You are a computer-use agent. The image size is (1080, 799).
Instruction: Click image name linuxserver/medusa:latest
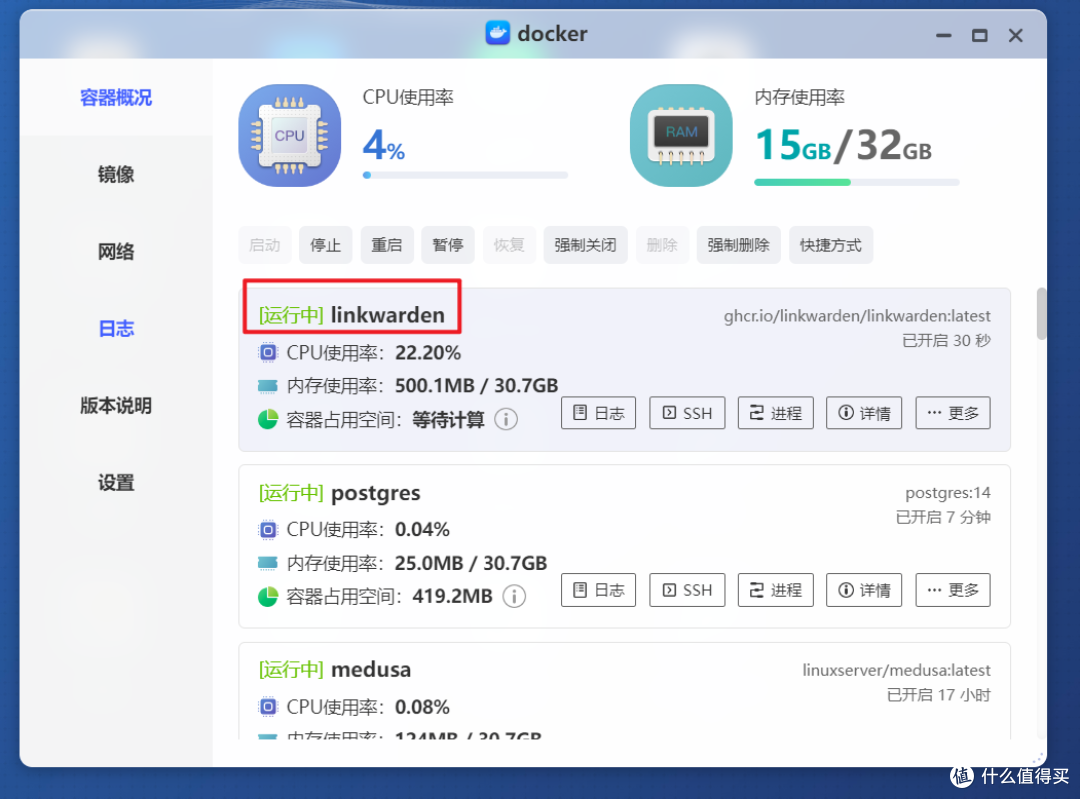pyautogui.click(x=896, y=670)
